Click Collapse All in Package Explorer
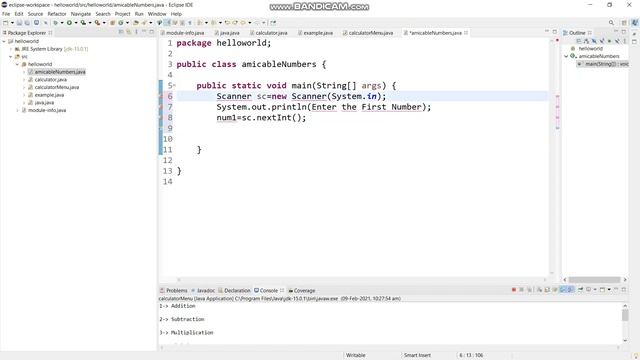Image resolution: width=640 pixels, height=360 pixels. click(x=121, y=32)
